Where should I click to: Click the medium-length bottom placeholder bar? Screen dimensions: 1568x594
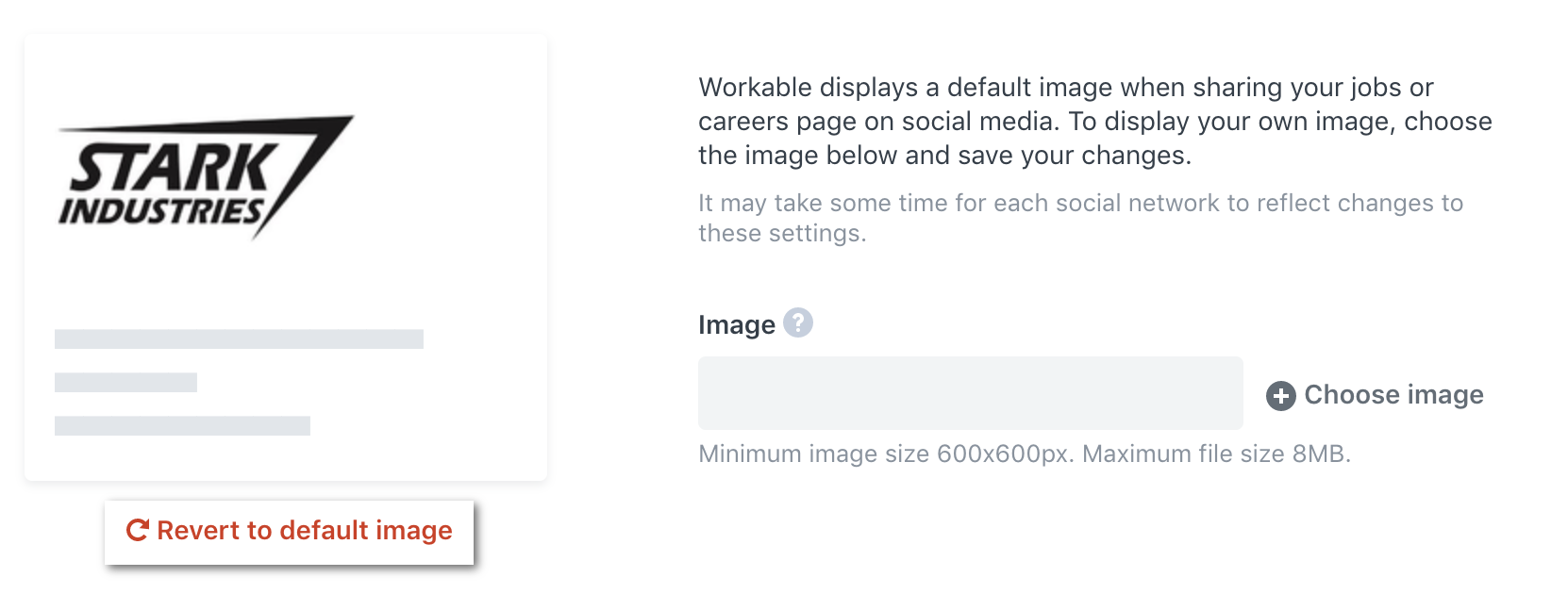182,426
